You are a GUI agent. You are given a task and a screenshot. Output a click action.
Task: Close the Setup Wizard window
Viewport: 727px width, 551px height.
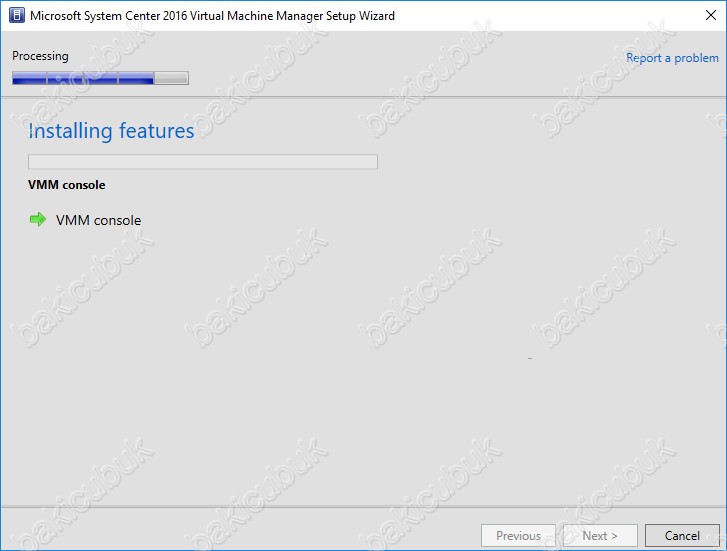[x=710, y=15]
